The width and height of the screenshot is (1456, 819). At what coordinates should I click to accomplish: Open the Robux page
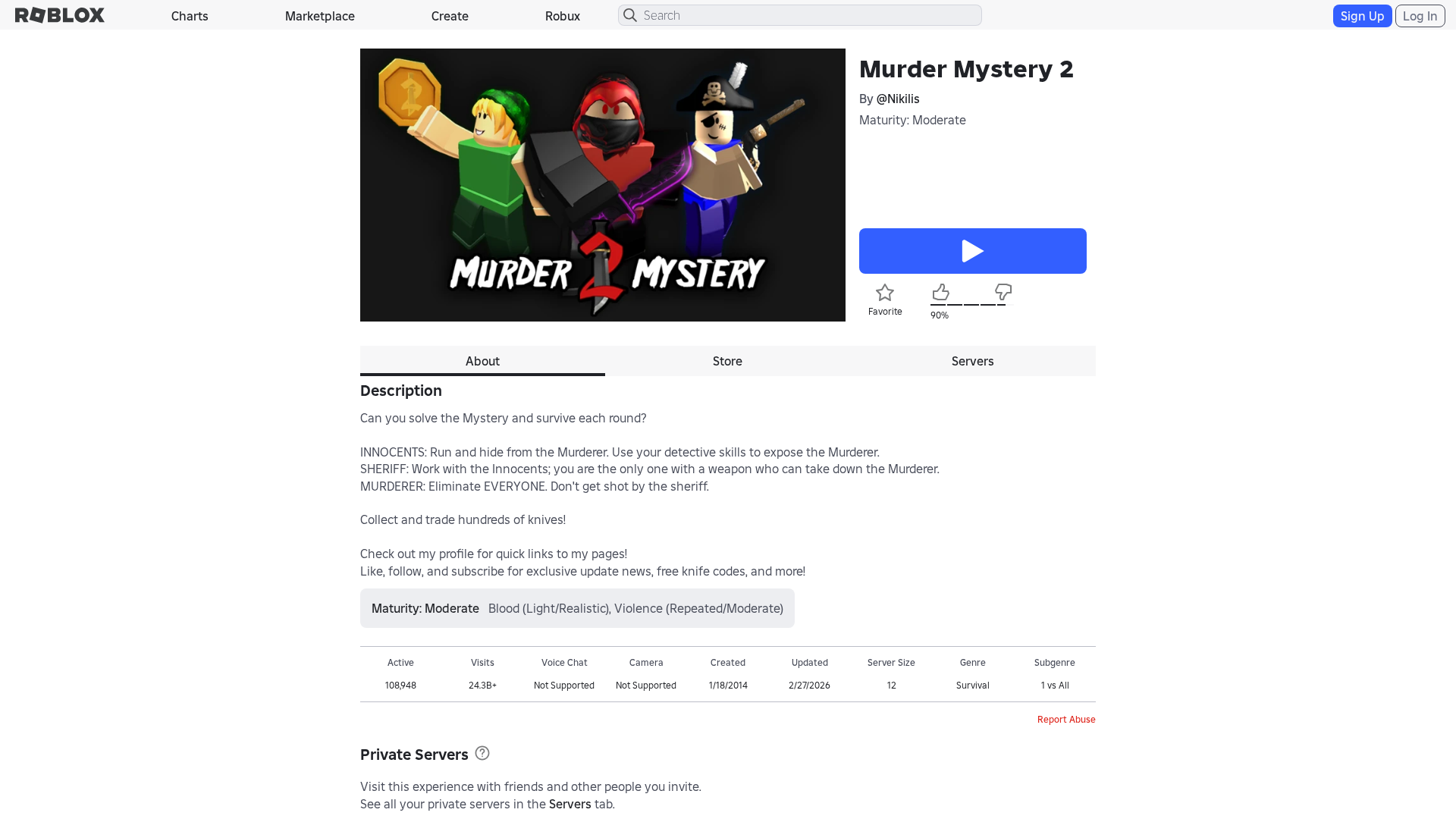click(x=563, y=16)
